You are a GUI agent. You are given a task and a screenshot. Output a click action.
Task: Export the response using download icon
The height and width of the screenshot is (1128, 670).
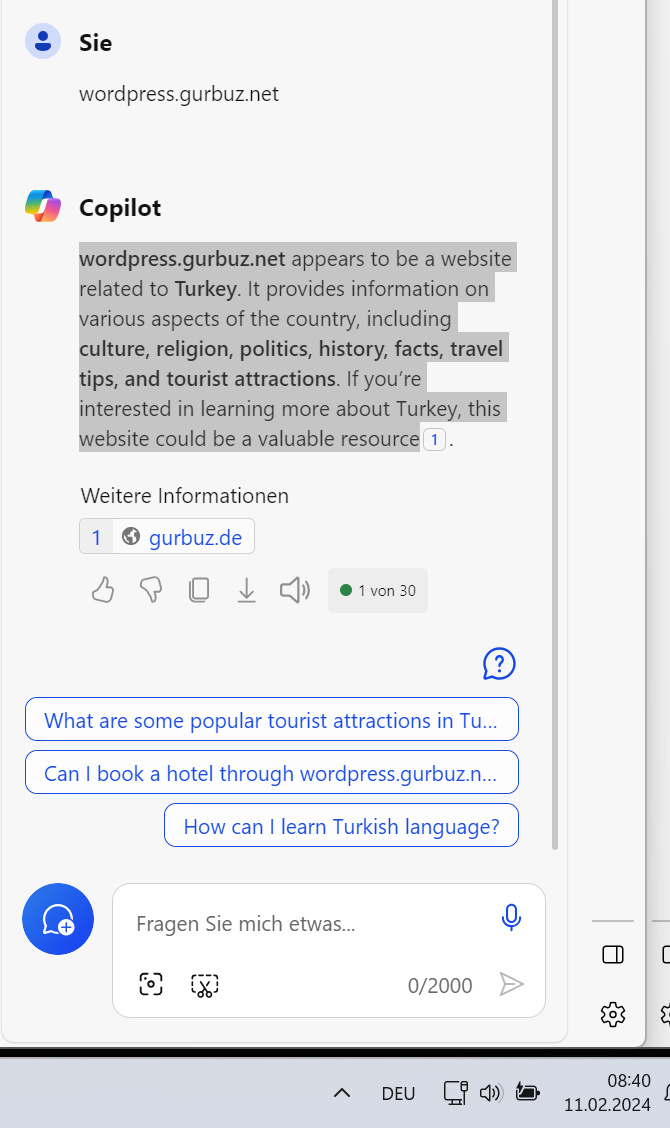(246, 591)
